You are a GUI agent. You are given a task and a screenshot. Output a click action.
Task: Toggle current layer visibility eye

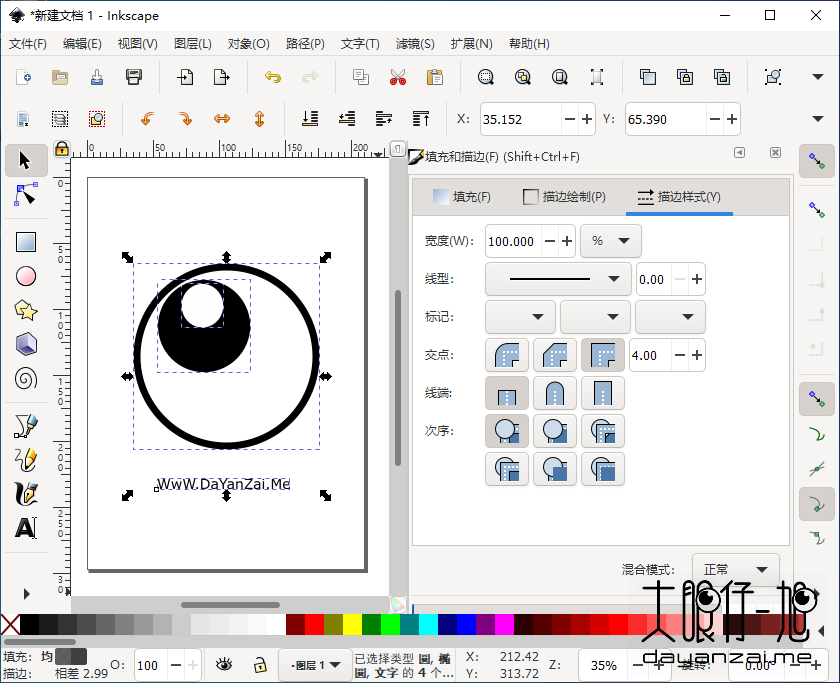224,665
